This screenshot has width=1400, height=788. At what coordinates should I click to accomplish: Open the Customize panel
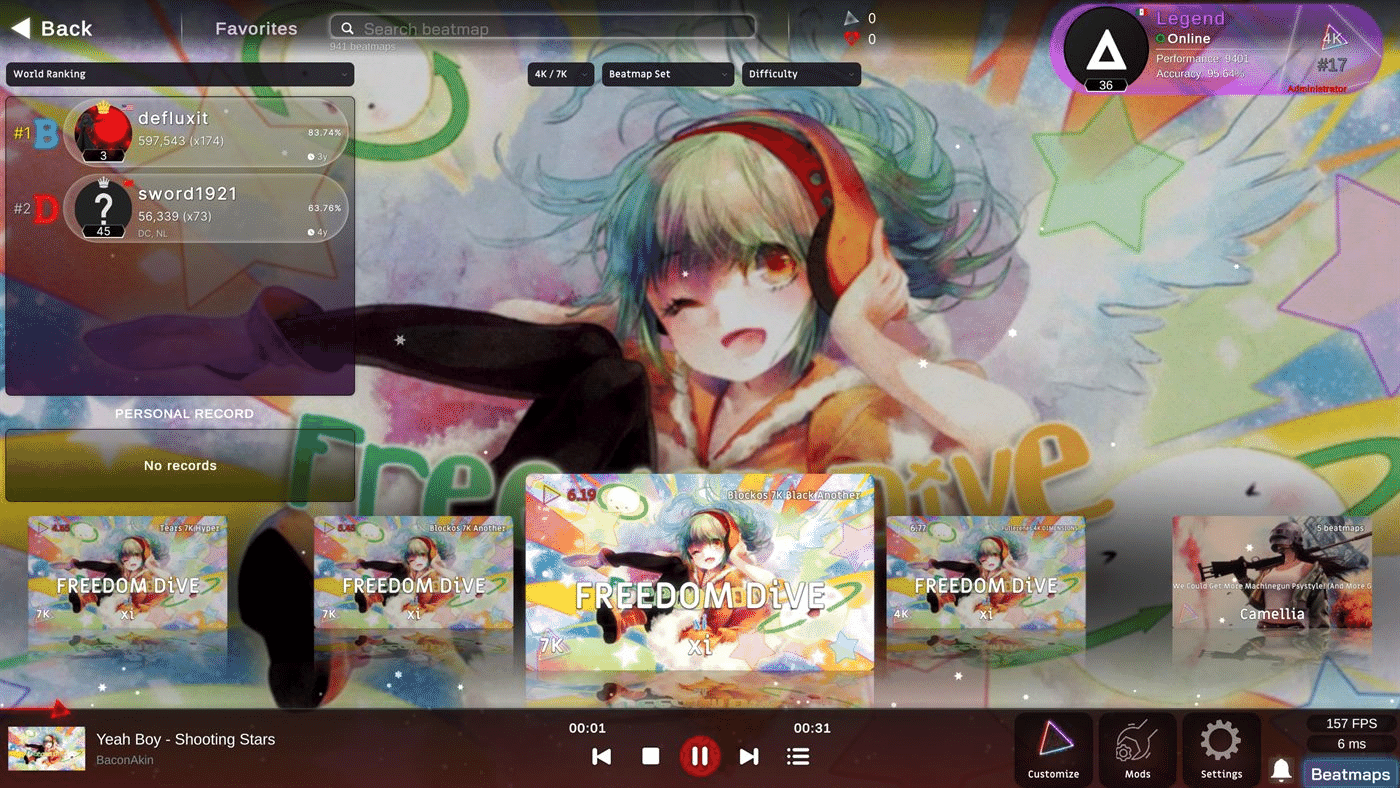click(1054, 749)
